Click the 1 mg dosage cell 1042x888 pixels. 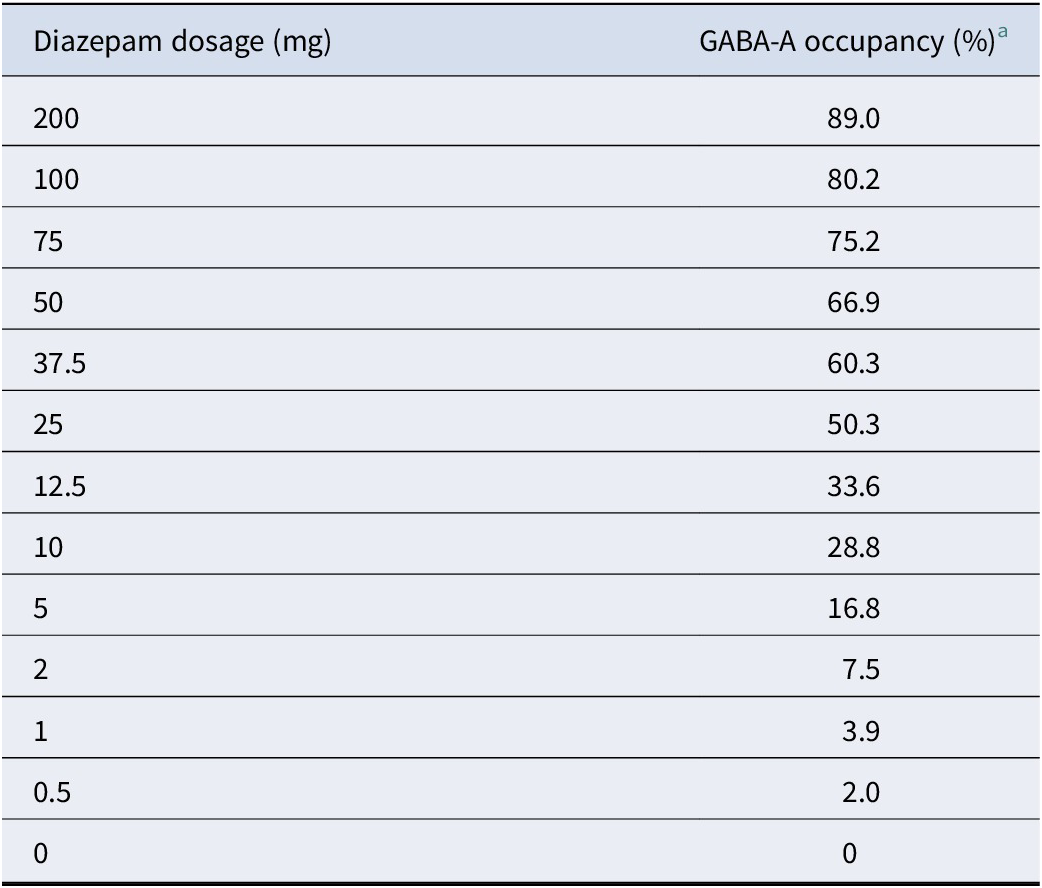click(x=41, y=731)
